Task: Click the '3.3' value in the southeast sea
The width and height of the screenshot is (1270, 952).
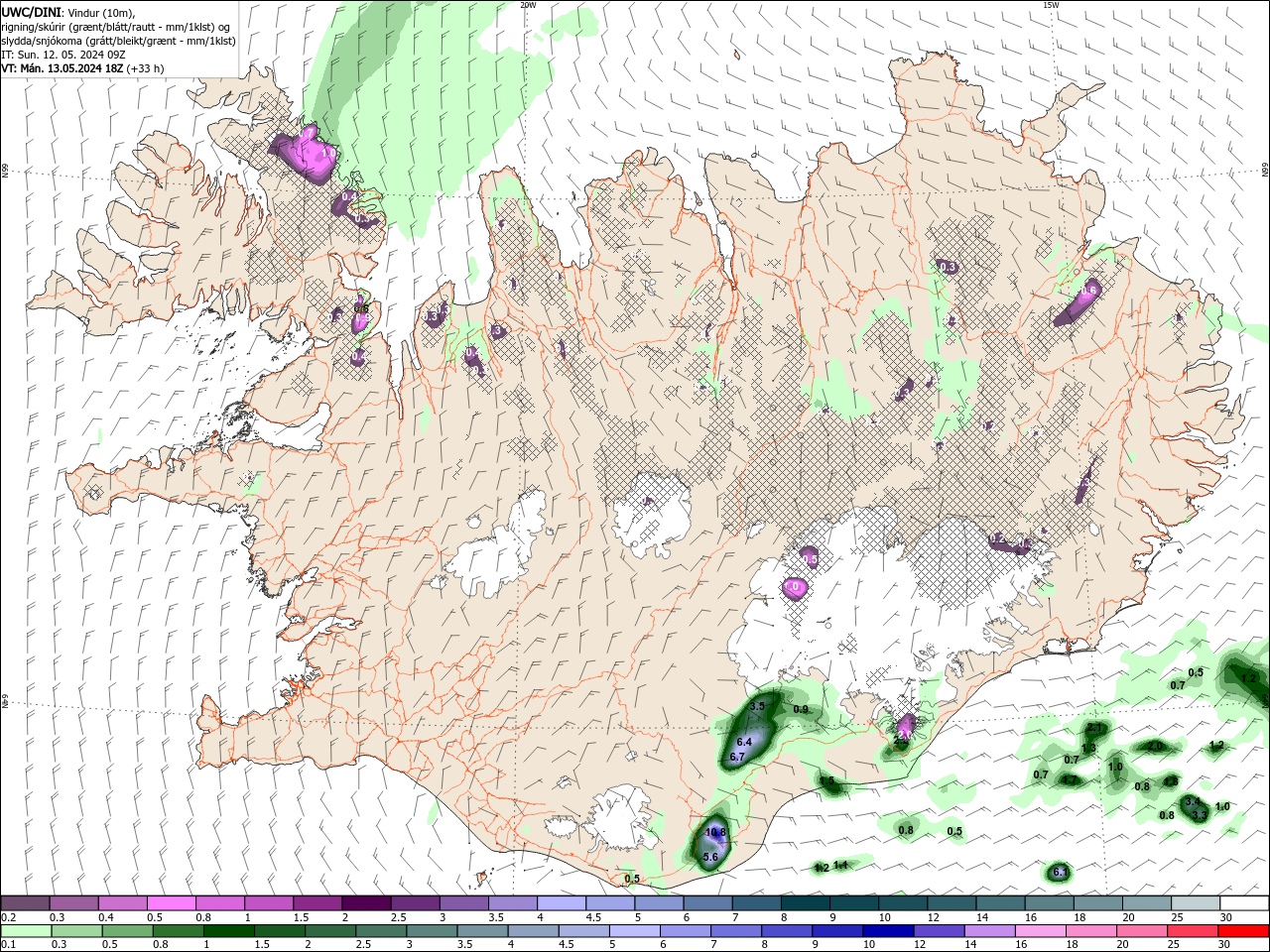Action: [1200, 815]
